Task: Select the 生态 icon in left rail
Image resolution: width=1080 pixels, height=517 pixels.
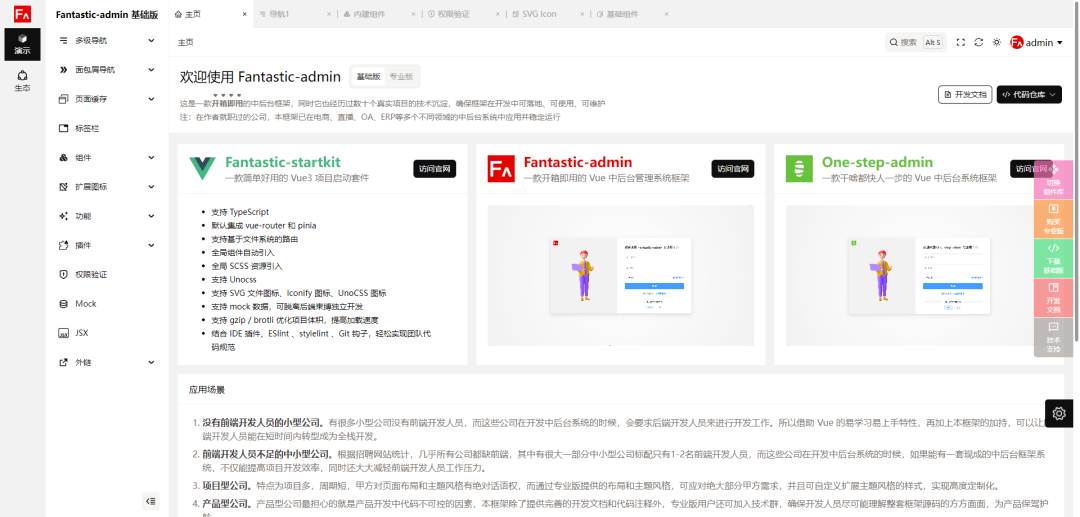Action: [22, 80]
